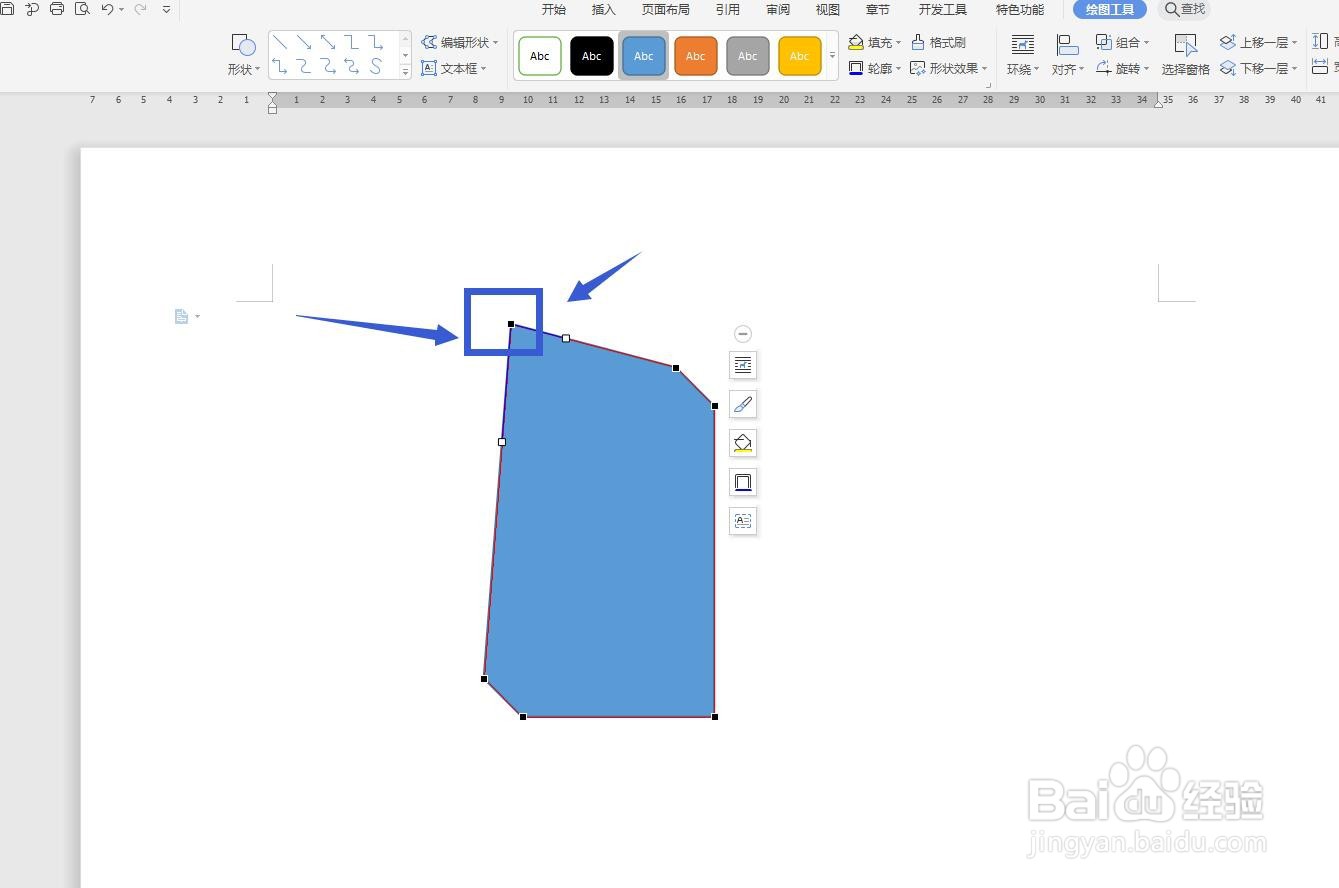Viewport: 1339px width, 888px height.
Task: Expand the shape styles gallery
Action: [832, 56]
